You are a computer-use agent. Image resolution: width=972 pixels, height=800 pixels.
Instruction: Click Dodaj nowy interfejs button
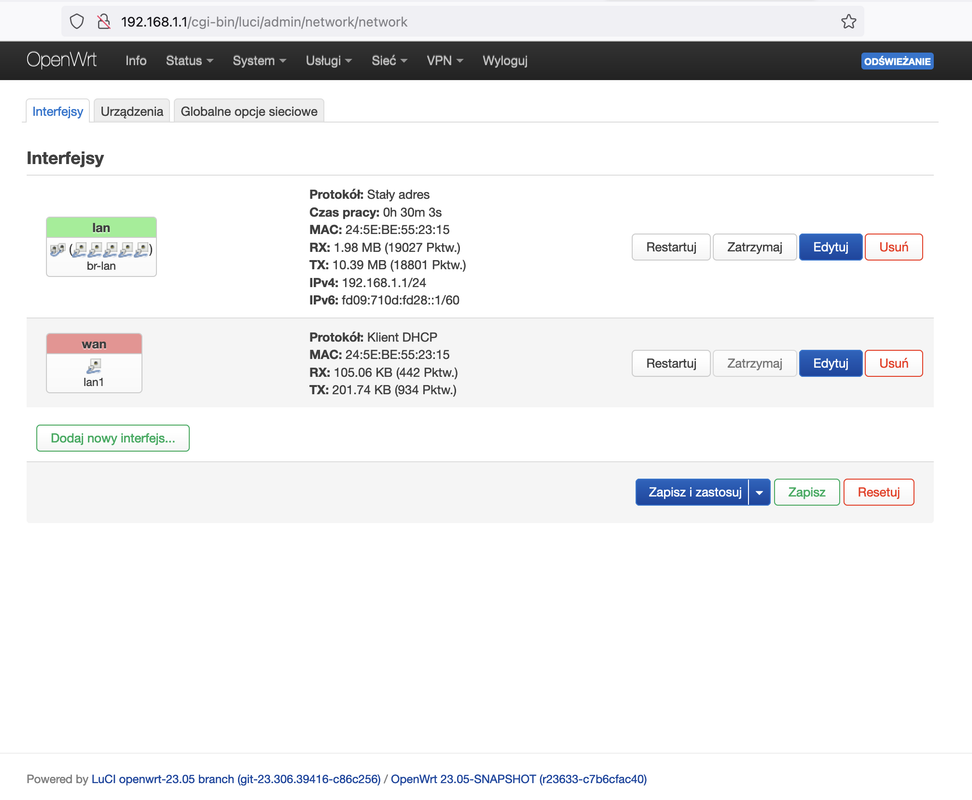[113, 438]
